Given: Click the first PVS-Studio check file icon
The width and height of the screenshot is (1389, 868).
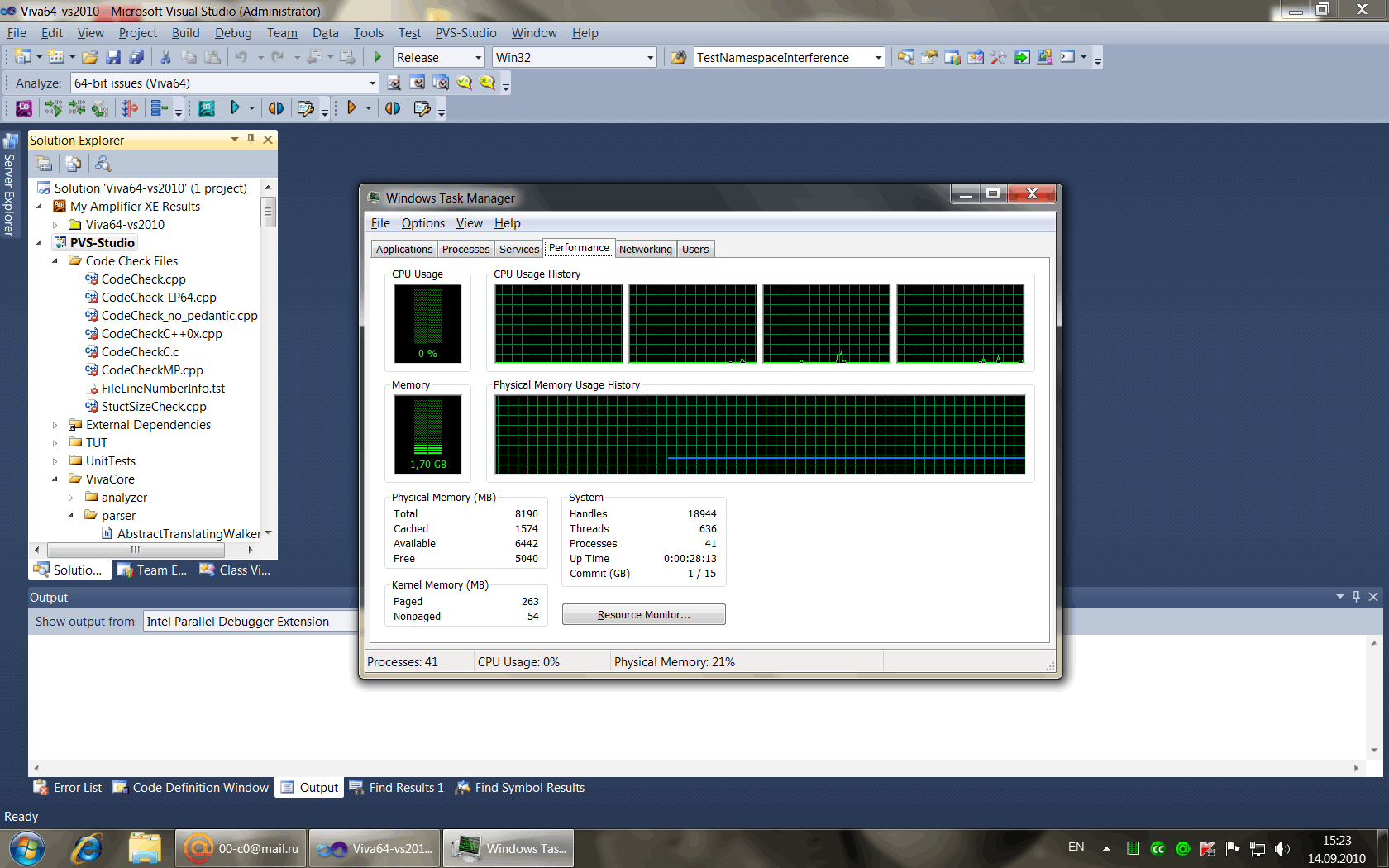Looking at the screenshot, I should [394, 83].
